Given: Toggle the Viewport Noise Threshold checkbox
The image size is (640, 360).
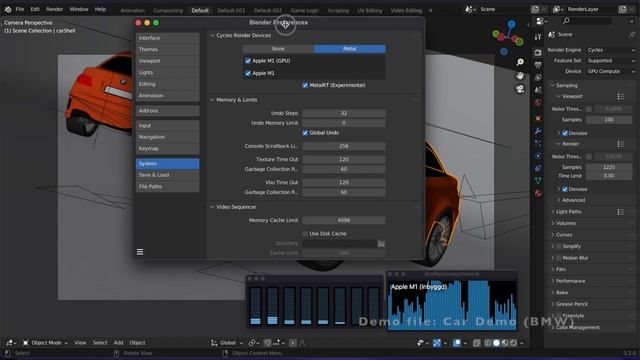Looking at the screenshot, I should click(589, 109).
